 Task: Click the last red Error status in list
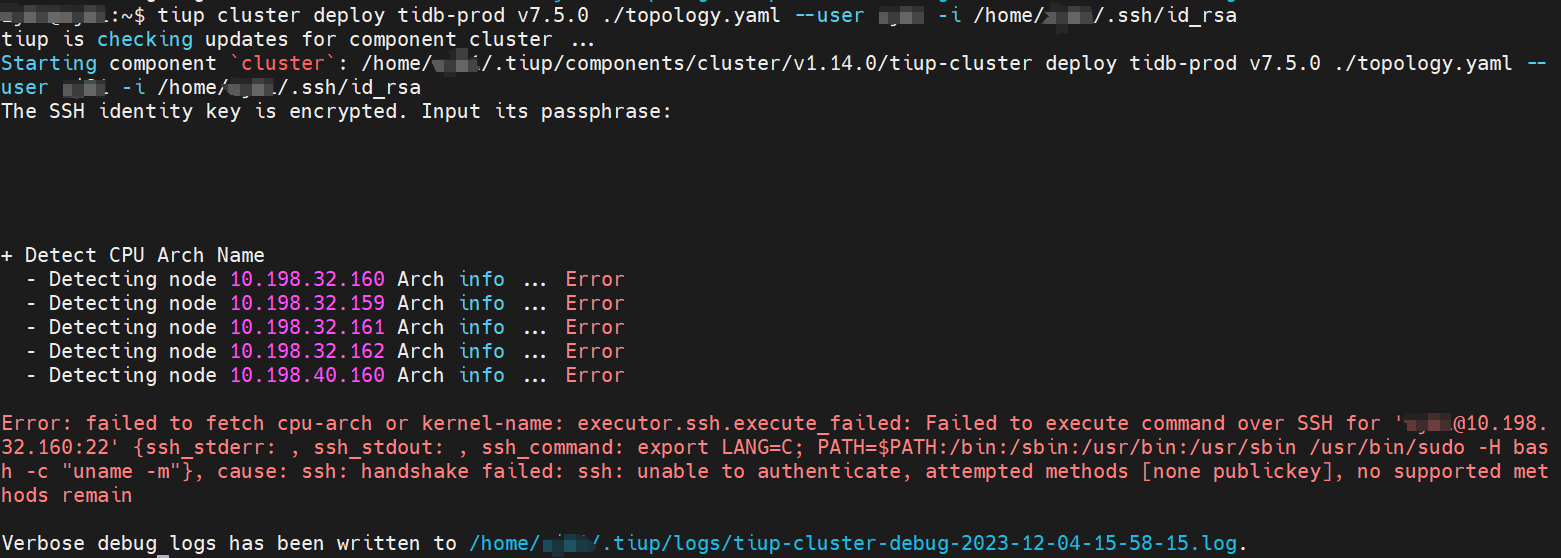595,375
